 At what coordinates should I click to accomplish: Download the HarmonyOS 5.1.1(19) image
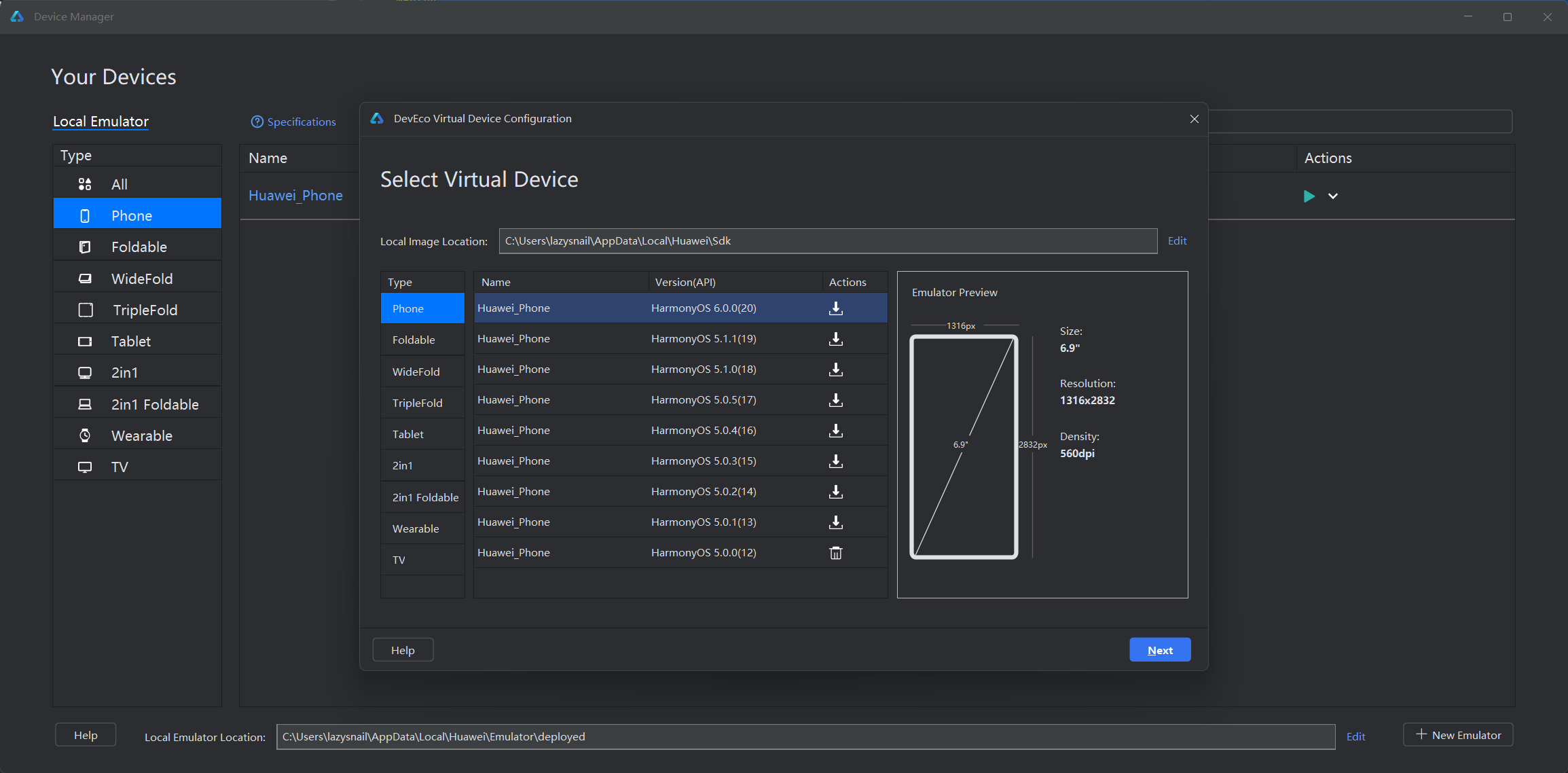[x=836, y=339]
